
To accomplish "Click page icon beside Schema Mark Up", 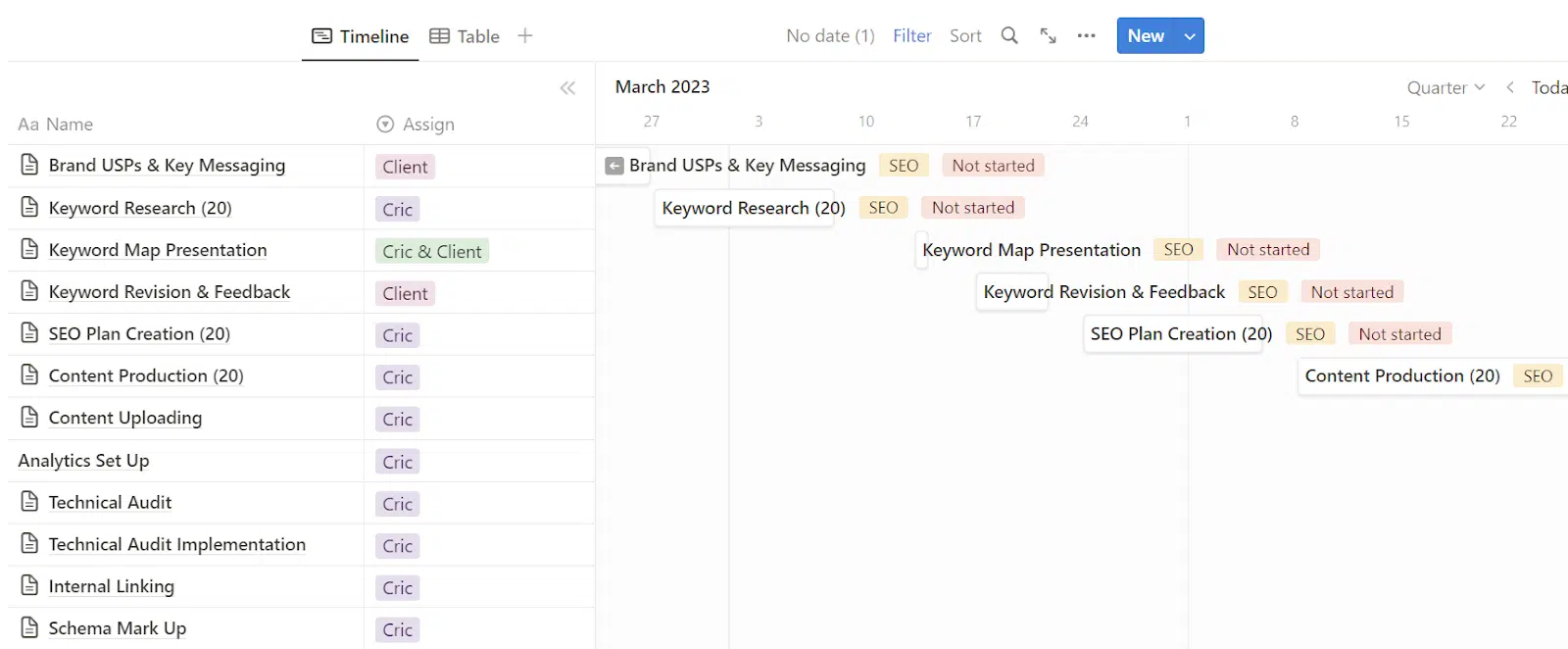I will (x=29, y=627).
